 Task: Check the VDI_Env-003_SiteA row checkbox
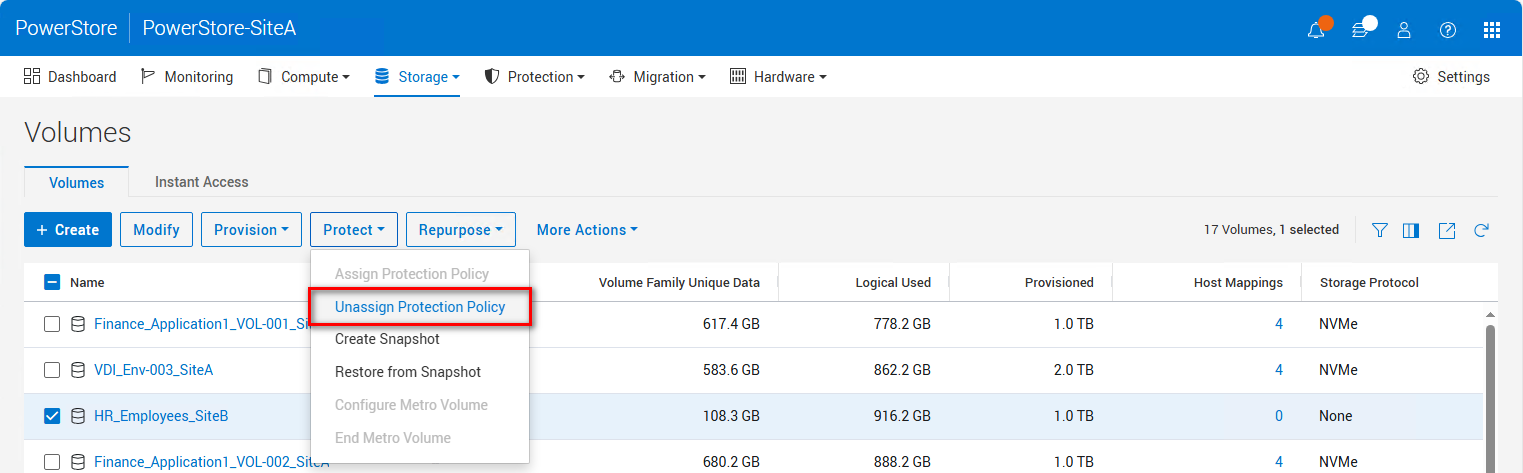click(52, 370)
